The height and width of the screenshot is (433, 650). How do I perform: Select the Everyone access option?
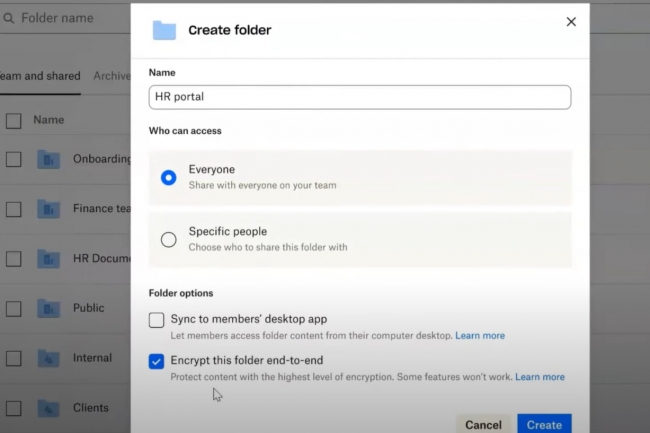[169, 177]
